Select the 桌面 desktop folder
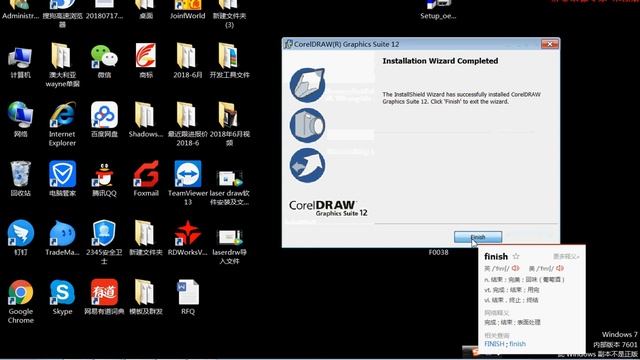The height and width of the screenshot is (360, 640). point(146,10)
